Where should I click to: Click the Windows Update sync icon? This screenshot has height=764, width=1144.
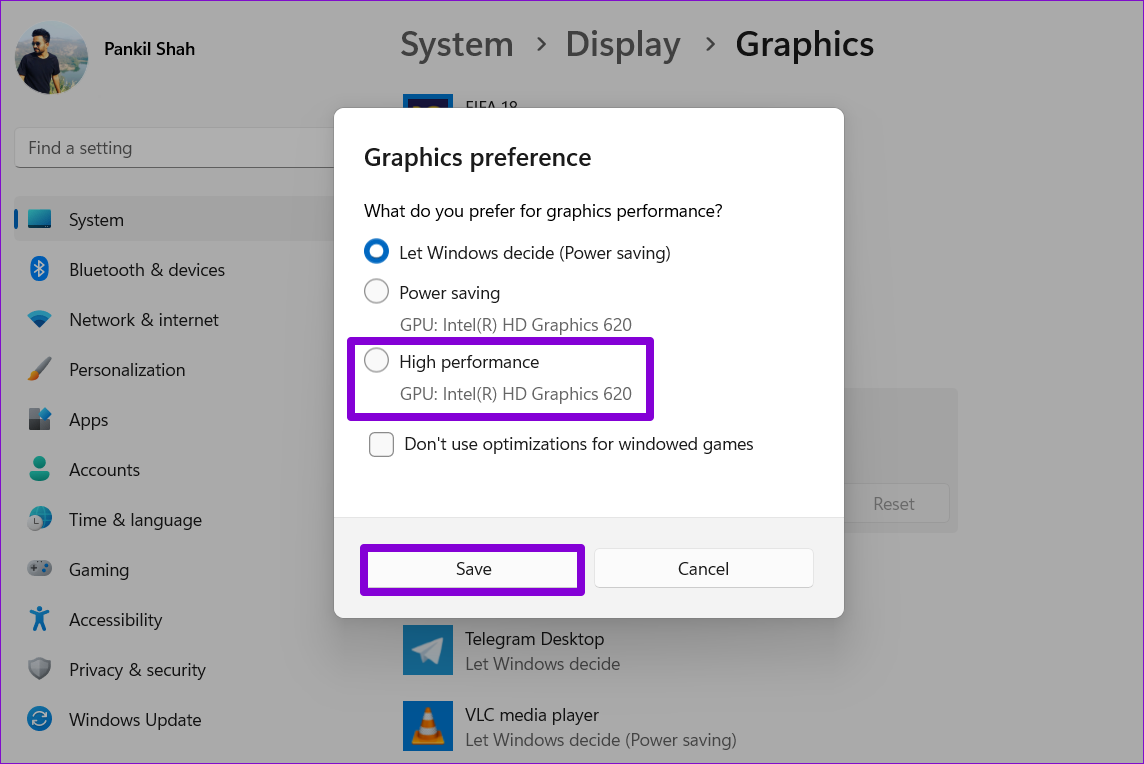pos(40,719)
